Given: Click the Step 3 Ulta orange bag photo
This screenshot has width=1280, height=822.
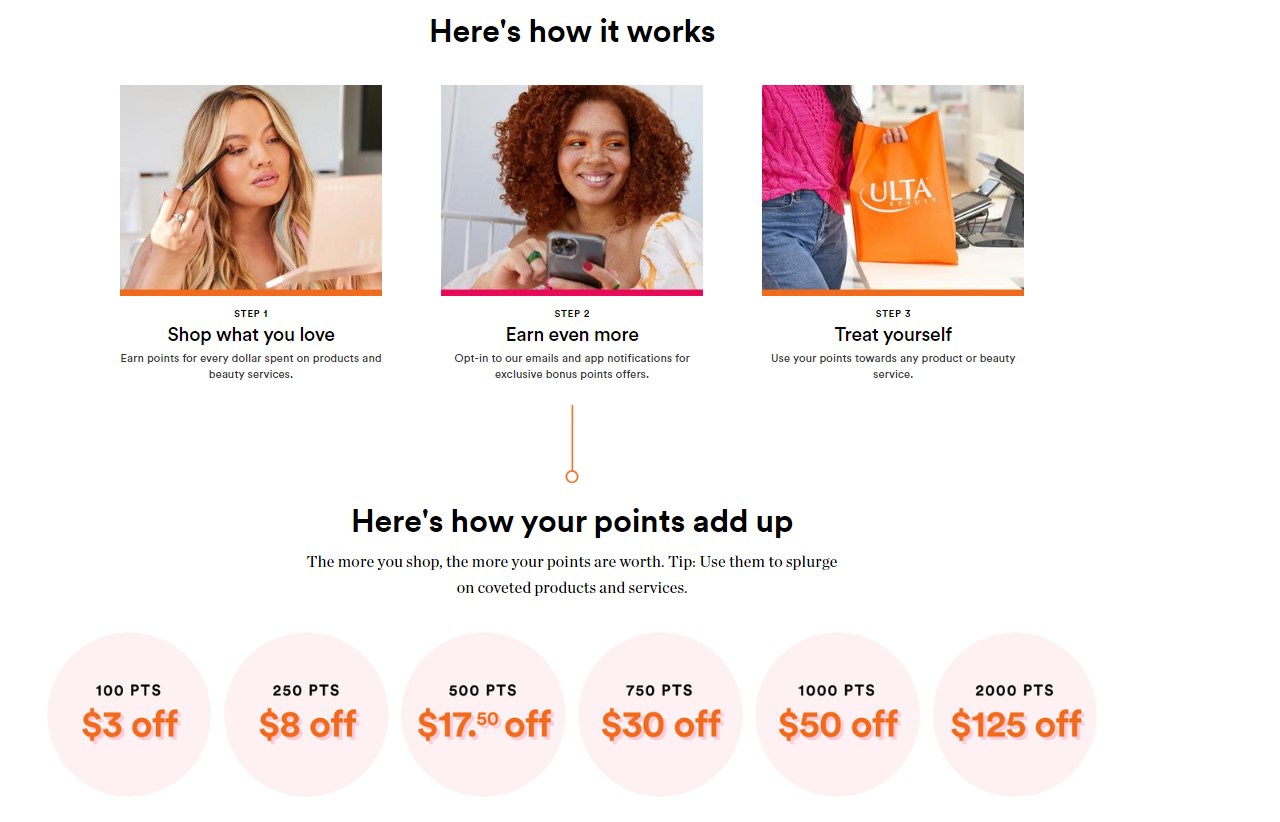Looking at the screenshot, I should tap(893, 190).
